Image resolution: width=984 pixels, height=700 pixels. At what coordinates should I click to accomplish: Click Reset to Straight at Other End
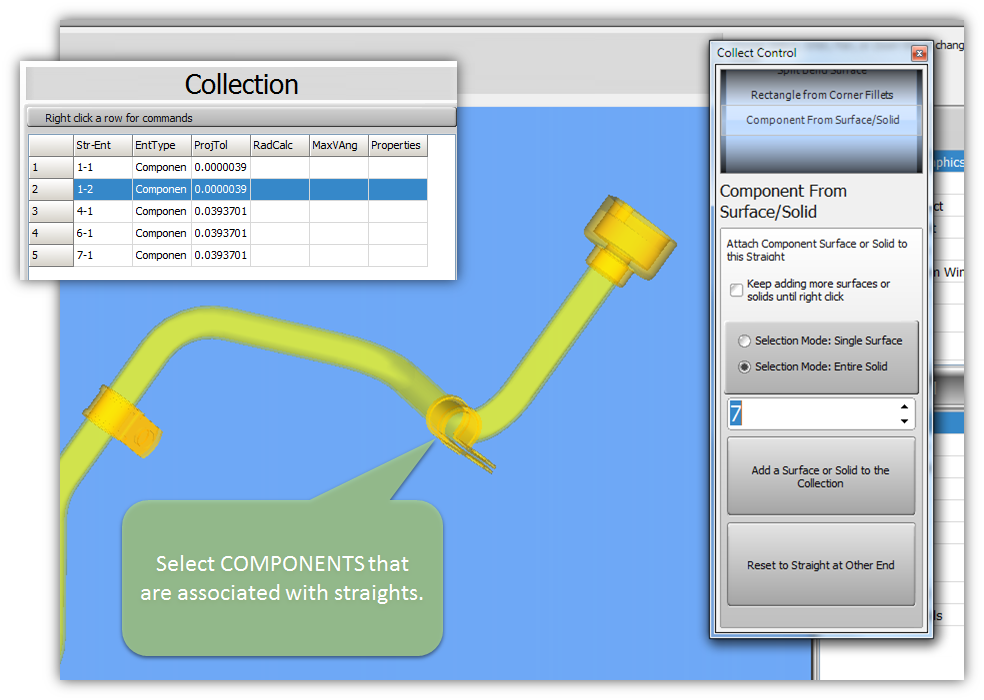pos(820,565)
